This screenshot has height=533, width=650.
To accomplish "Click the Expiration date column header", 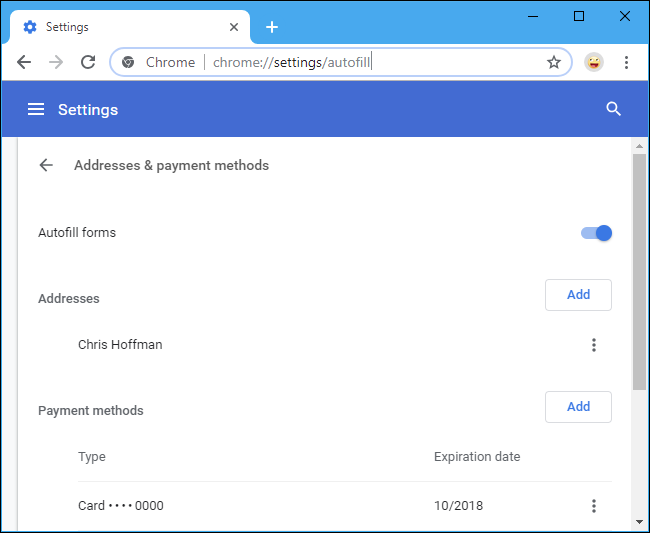I will (477, 457).
